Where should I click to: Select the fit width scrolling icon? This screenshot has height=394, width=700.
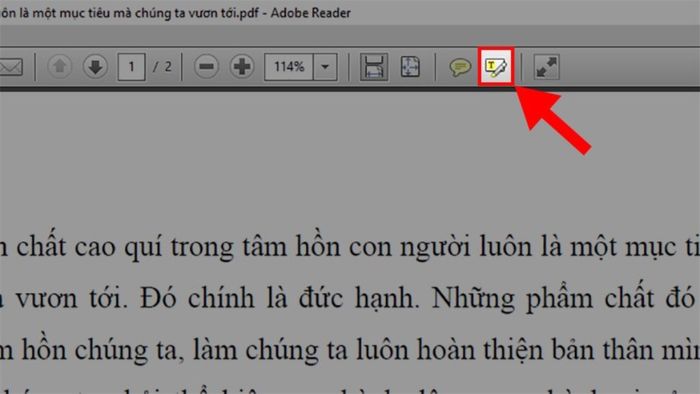tap(374, 67)
